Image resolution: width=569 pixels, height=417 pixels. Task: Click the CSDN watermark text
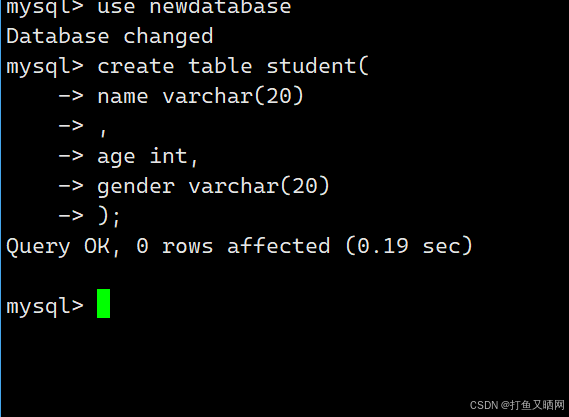[x=517, y=405]
